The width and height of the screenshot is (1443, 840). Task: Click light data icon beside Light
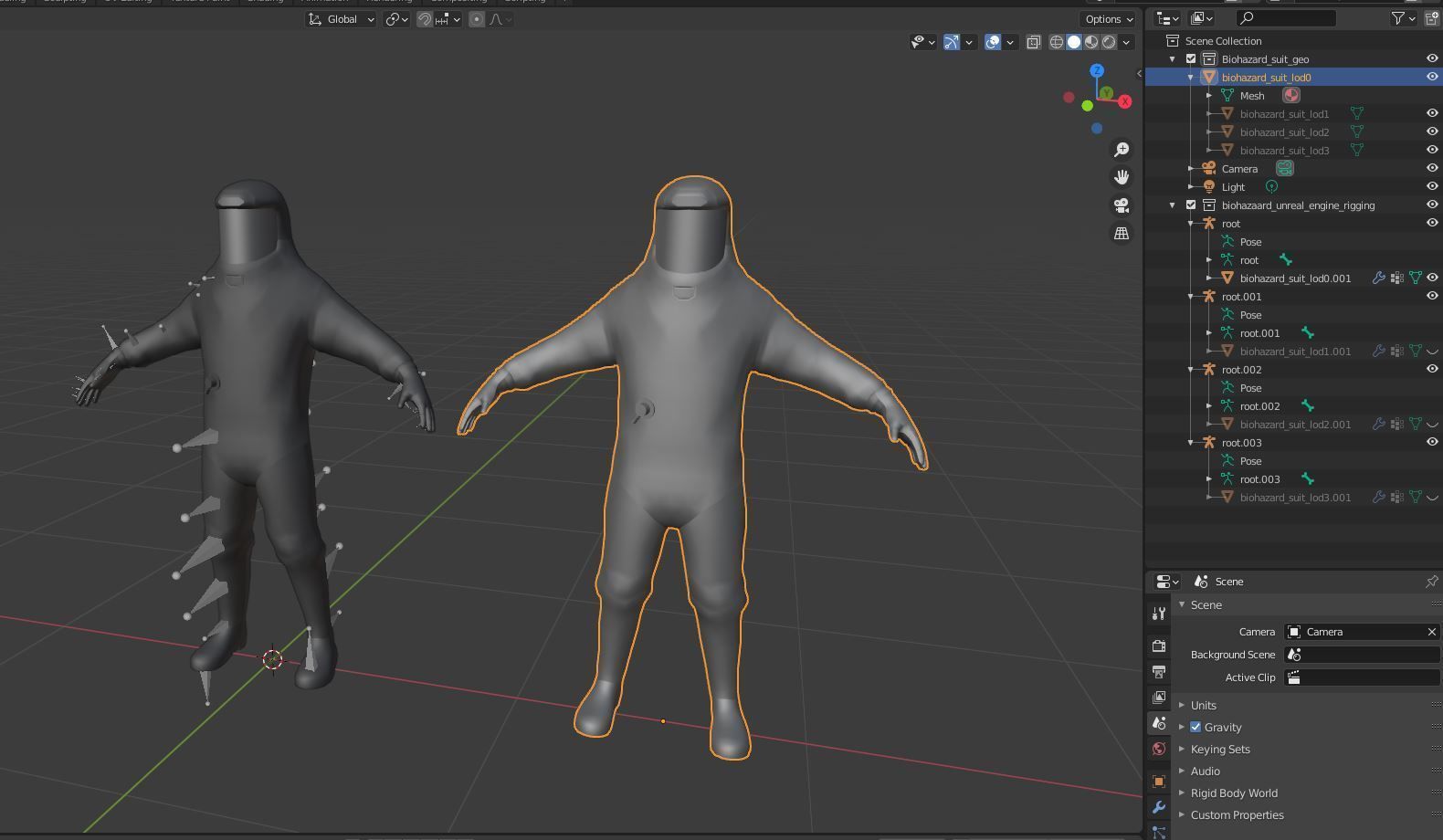pyautogui.click(x=1270, y=186)
